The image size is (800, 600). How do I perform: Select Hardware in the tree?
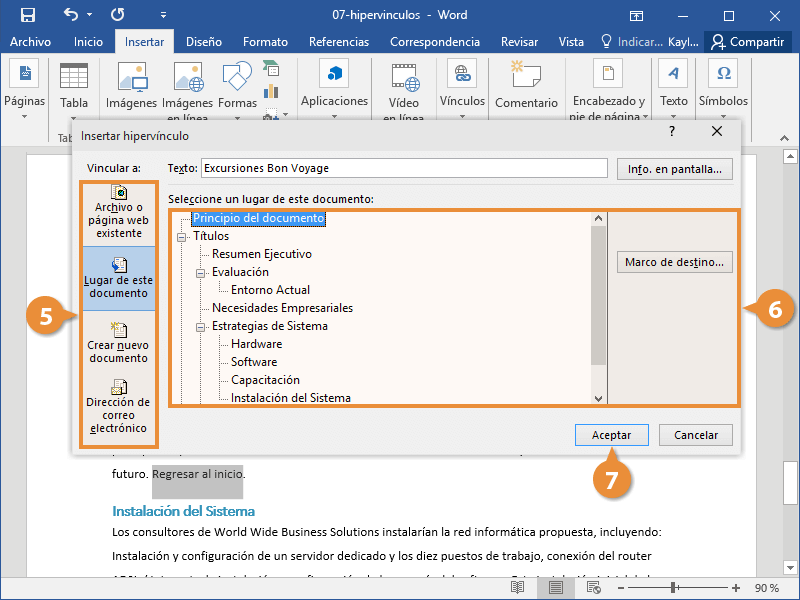(x=256, y=344)
